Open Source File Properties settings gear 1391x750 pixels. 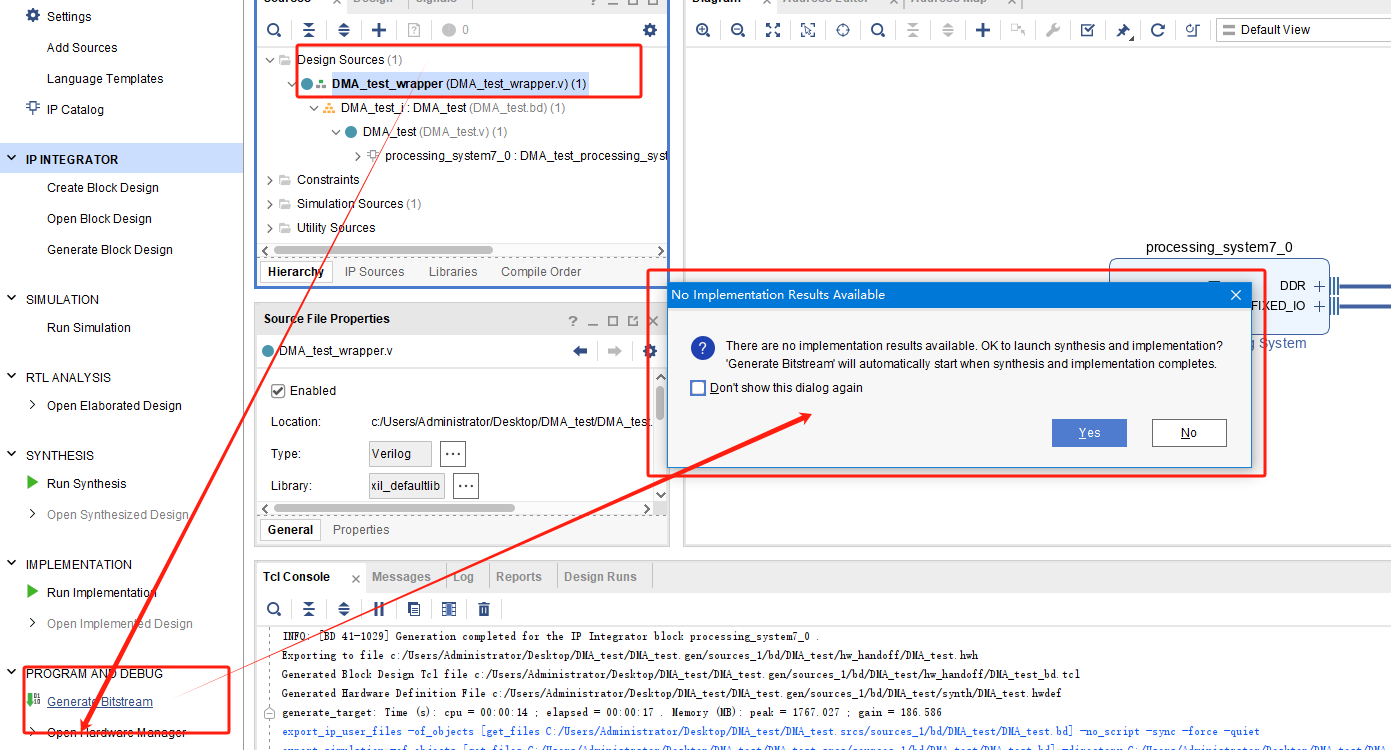pos(650,351)
